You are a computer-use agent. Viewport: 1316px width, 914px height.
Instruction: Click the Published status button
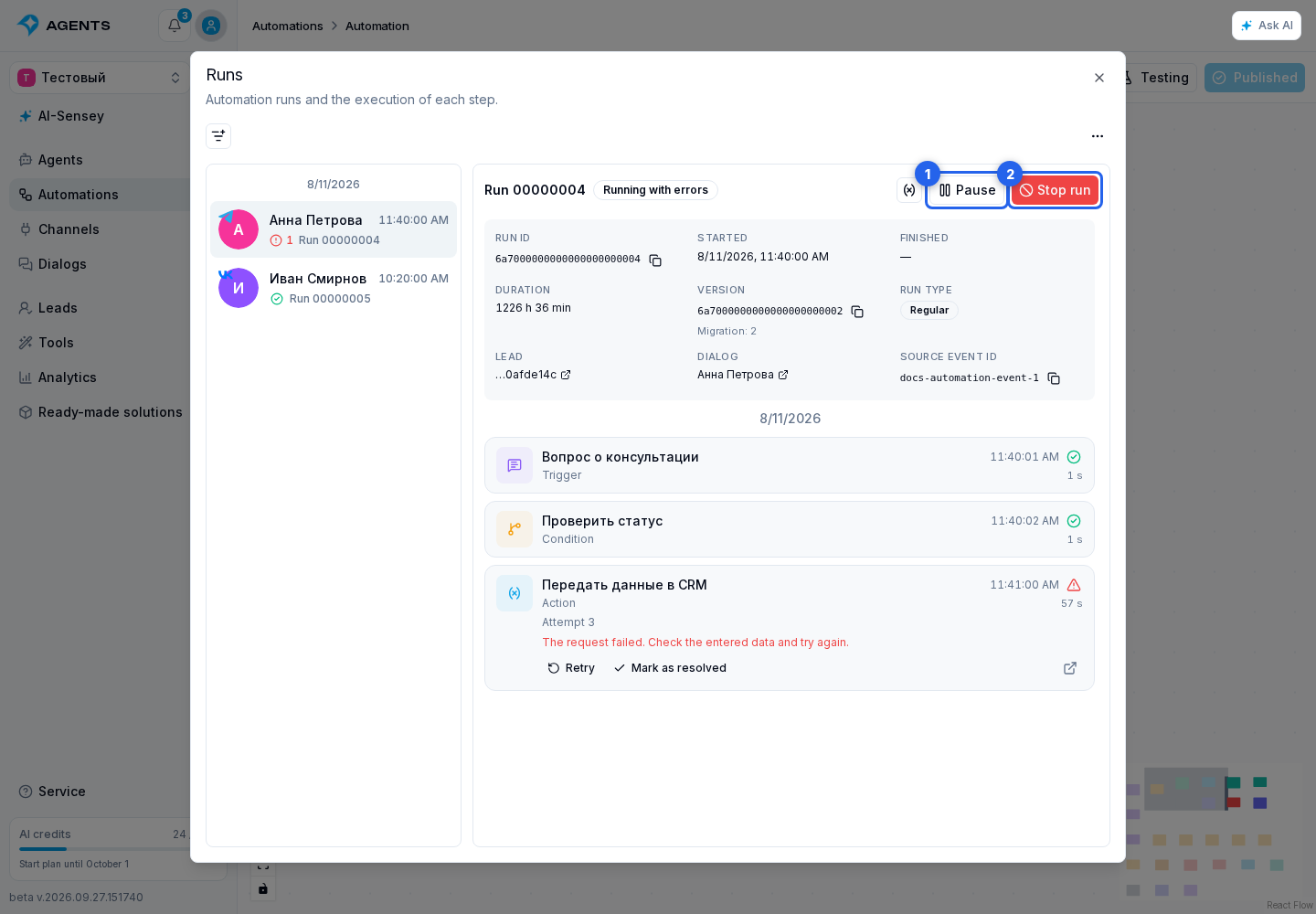tap(1255, 78)
